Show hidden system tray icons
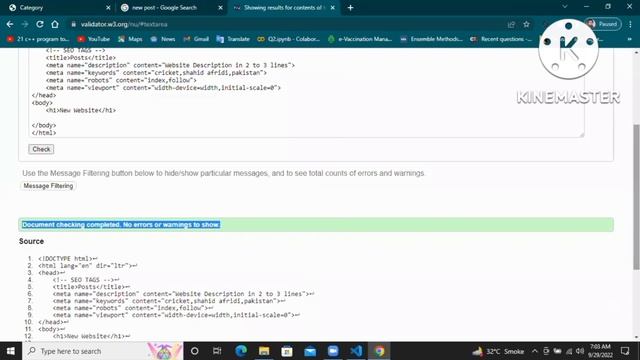Image resolution: width=640 pixels, height=360 pixels. [x=535, y=351]
